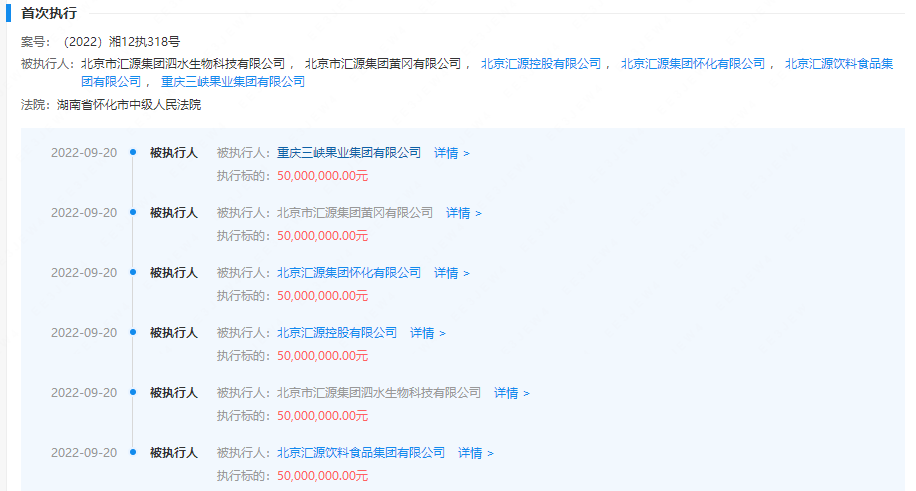Click 北京汇源控股有限公司 in top 被执行人 list

click(540, 63)
